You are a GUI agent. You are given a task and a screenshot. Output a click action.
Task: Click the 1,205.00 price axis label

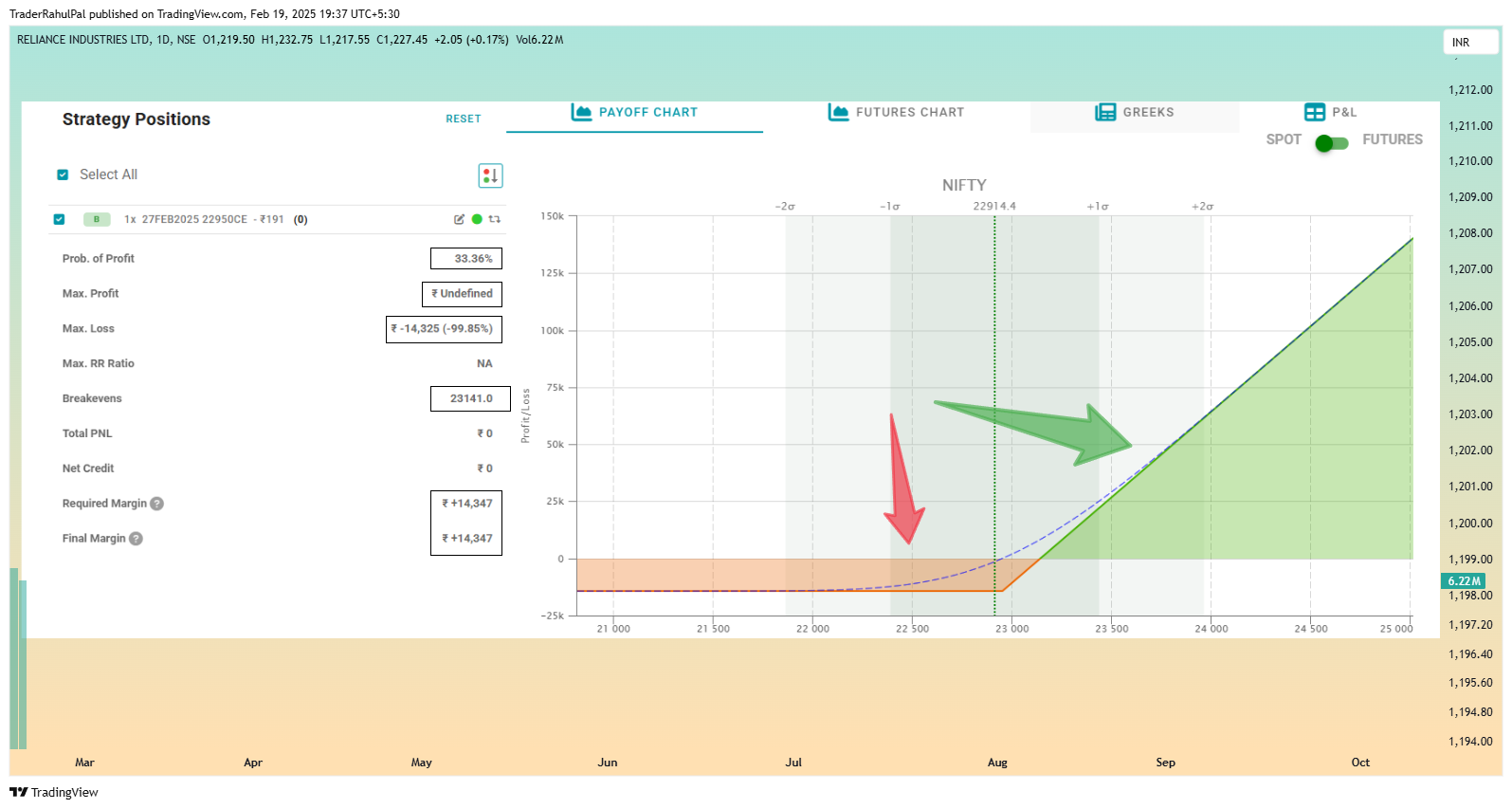(x=1470, y=342)
